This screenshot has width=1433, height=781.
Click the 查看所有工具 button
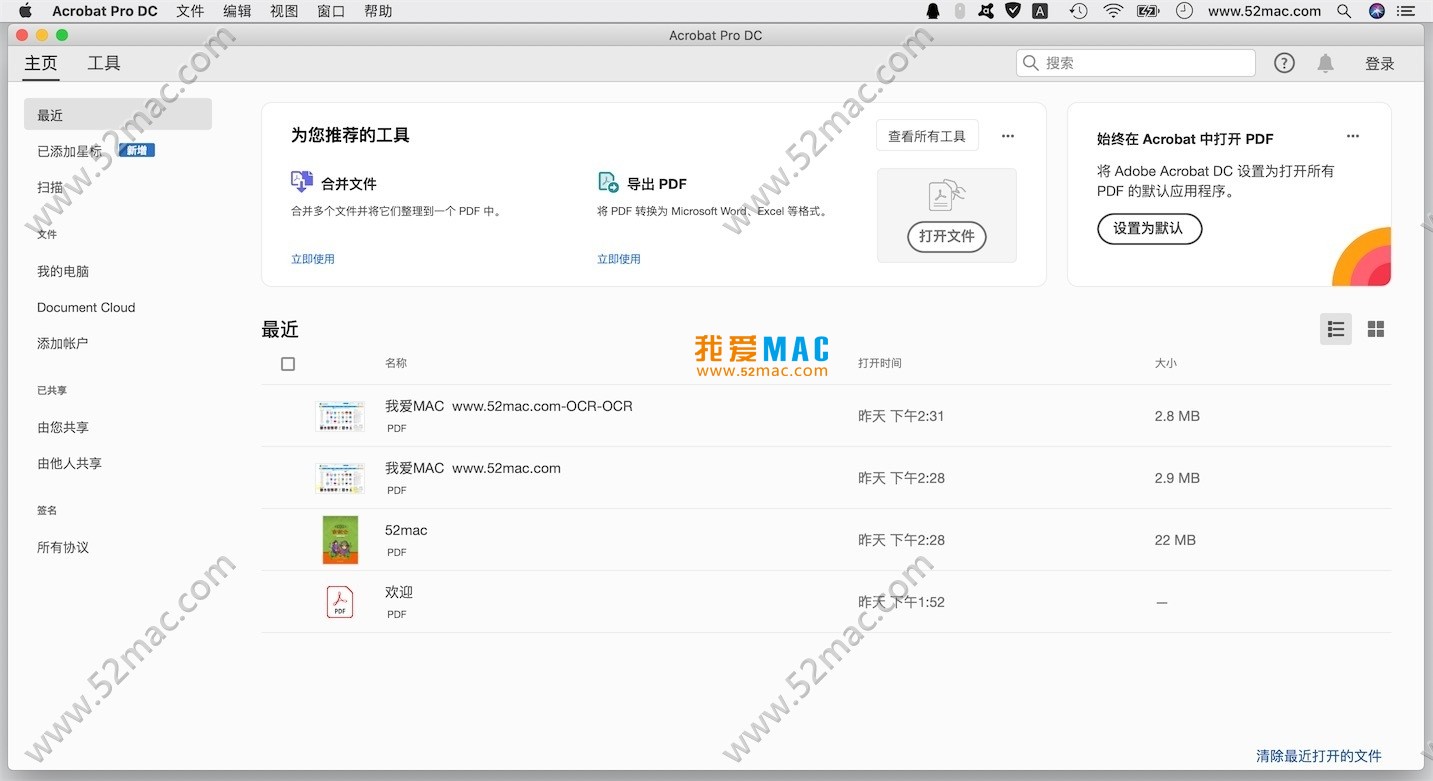click(x=927, y=136)
